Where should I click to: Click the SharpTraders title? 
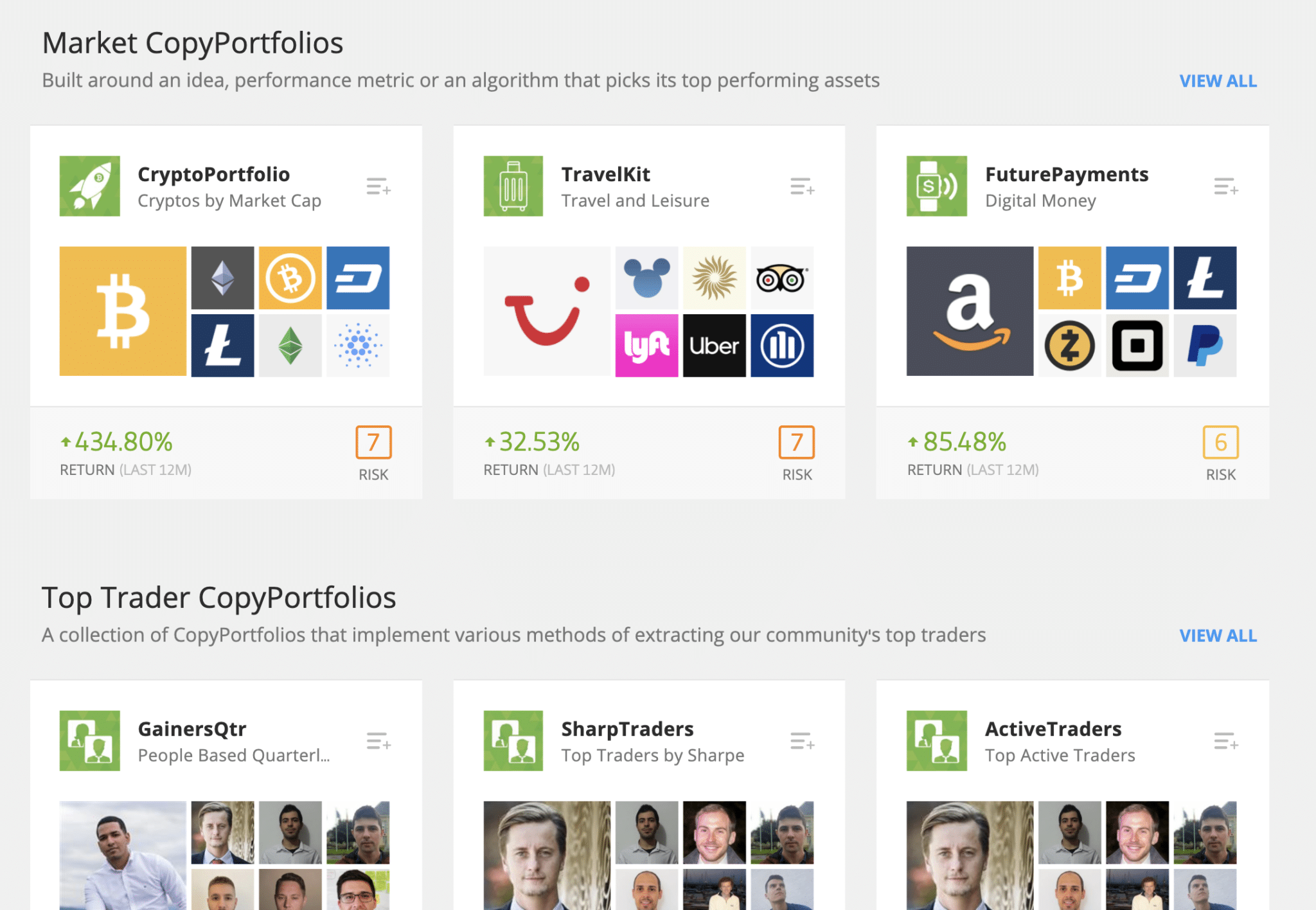point(627,729)
